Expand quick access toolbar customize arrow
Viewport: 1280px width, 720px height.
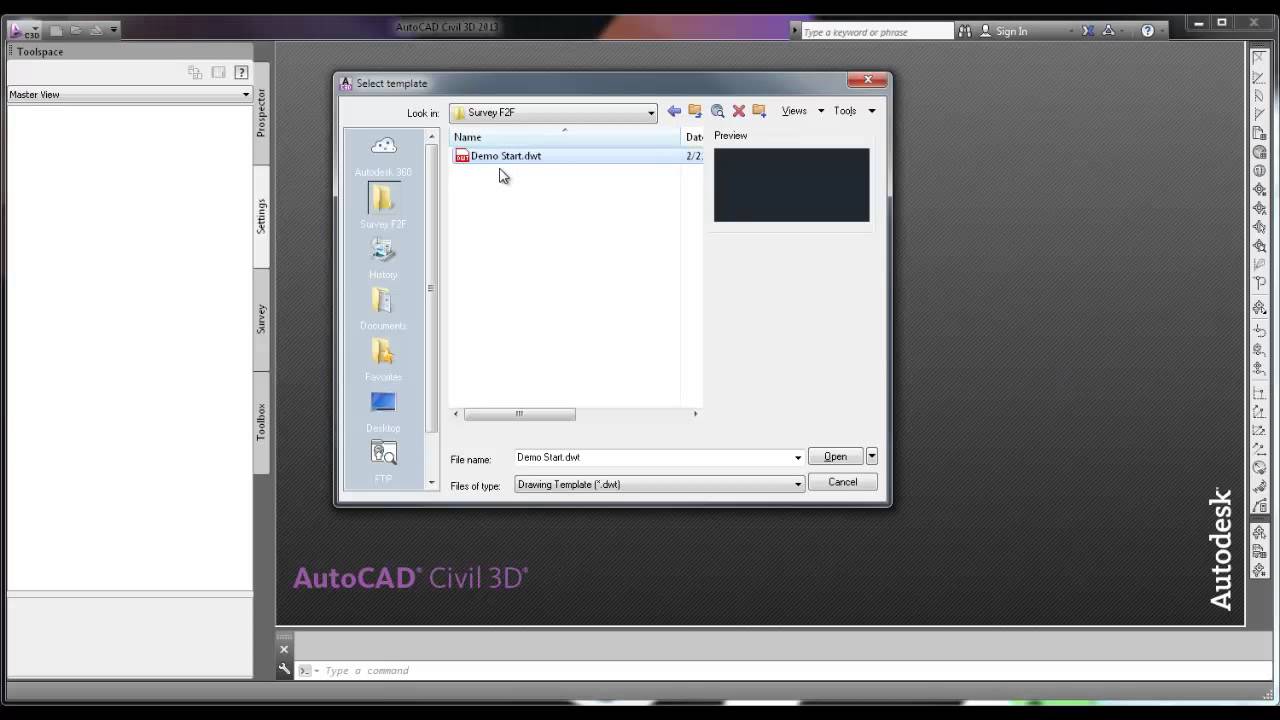(x=114, y=30)
